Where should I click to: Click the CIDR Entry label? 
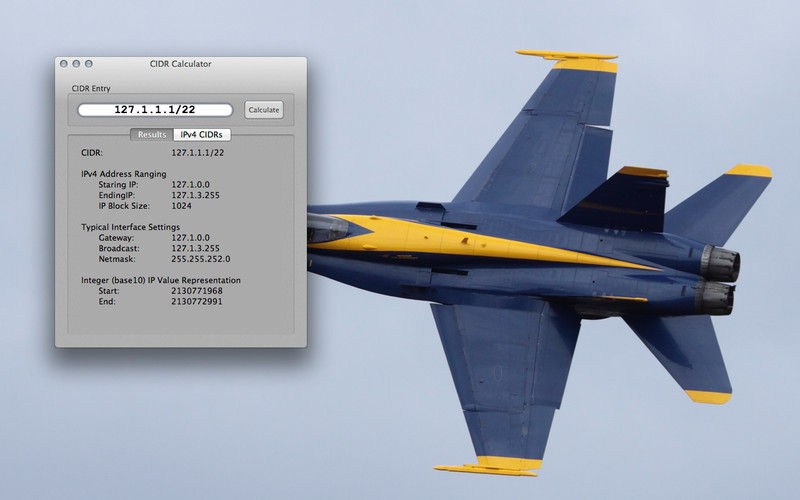(x=91, y=88)
